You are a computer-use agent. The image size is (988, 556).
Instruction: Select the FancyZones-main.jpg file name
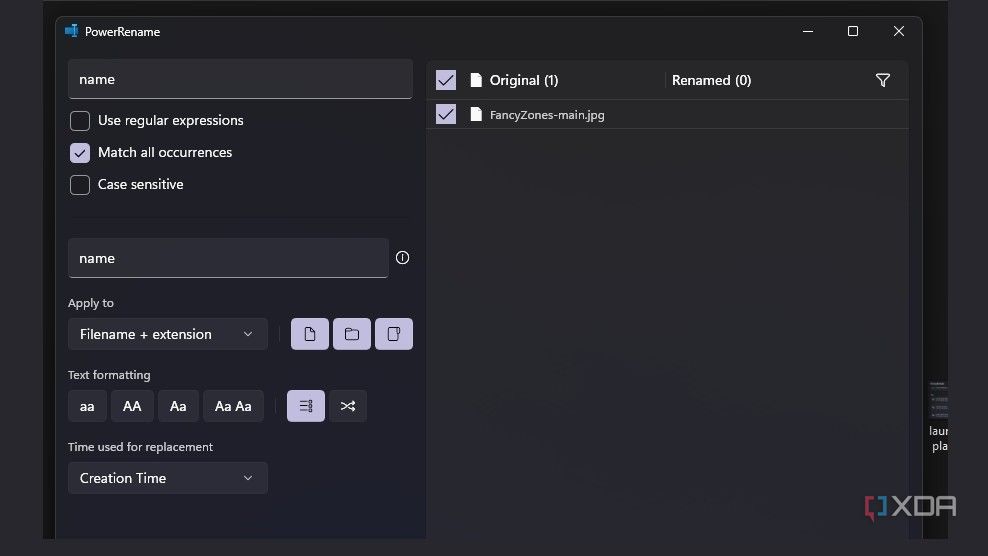coord(547,115)
